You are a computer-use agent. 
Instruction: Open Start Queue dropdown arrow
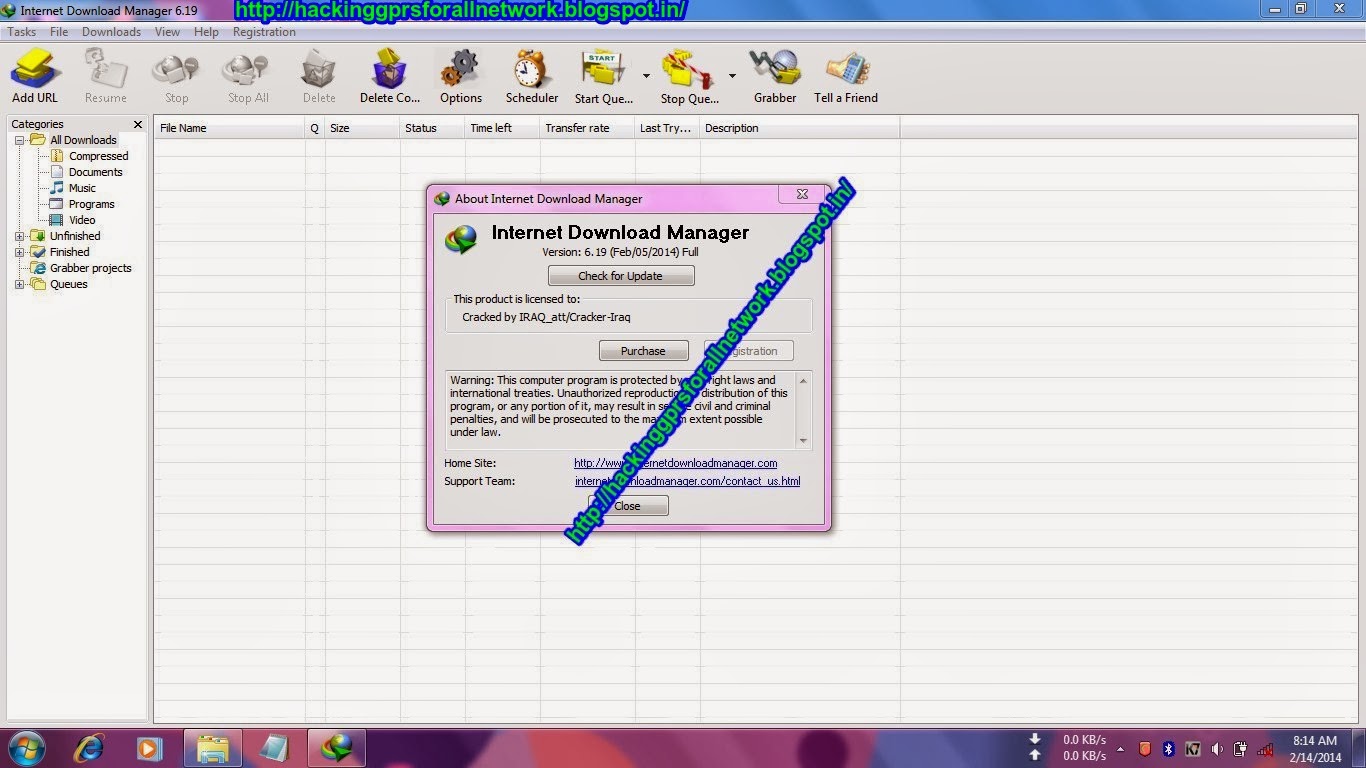click(646, 76)
